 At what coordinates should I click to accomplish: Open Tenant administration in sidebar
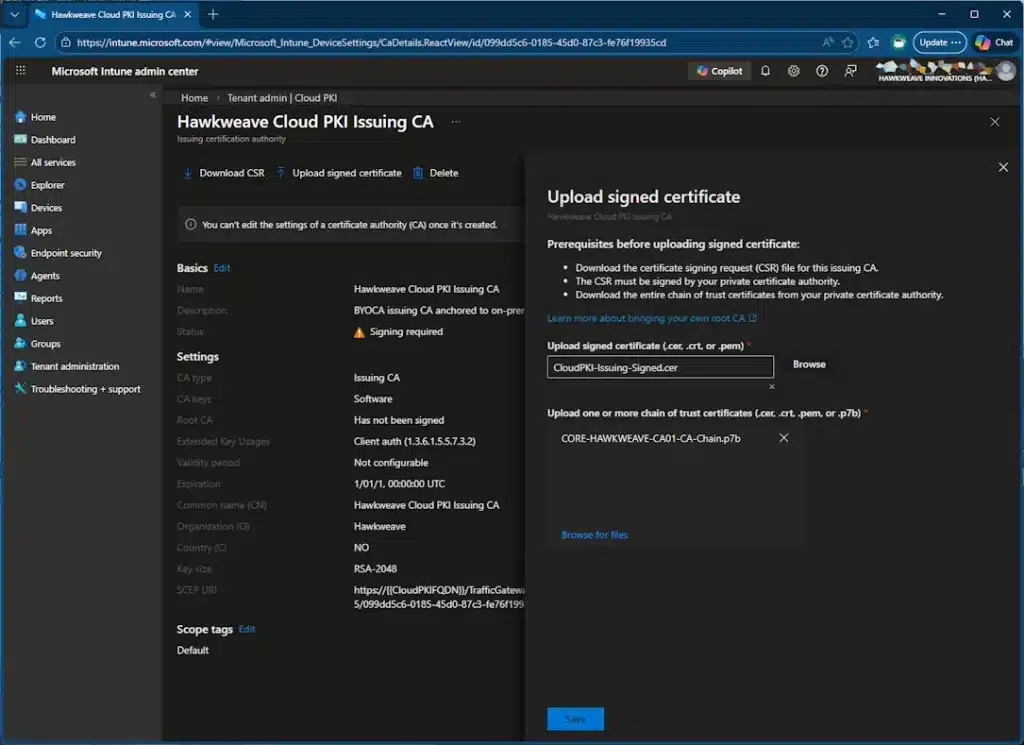74,366
